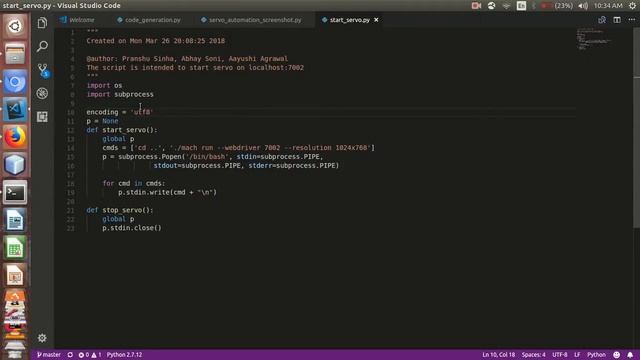Click the 'import subprocess' line
This screenshot has height=360, width=640.
click(120, 94)
